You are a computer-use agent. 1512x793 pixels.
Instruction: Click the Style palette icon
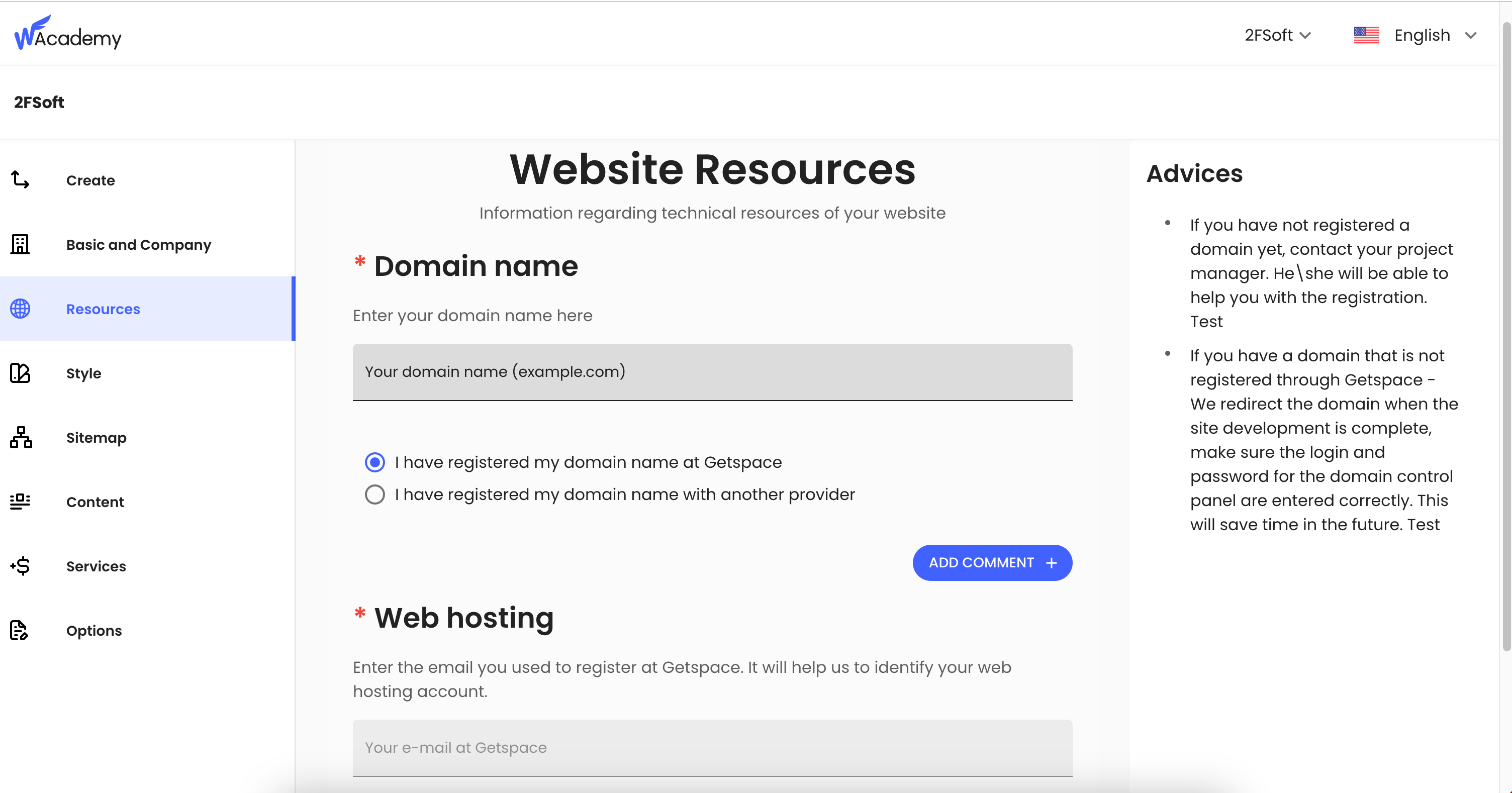coord(21,373)
